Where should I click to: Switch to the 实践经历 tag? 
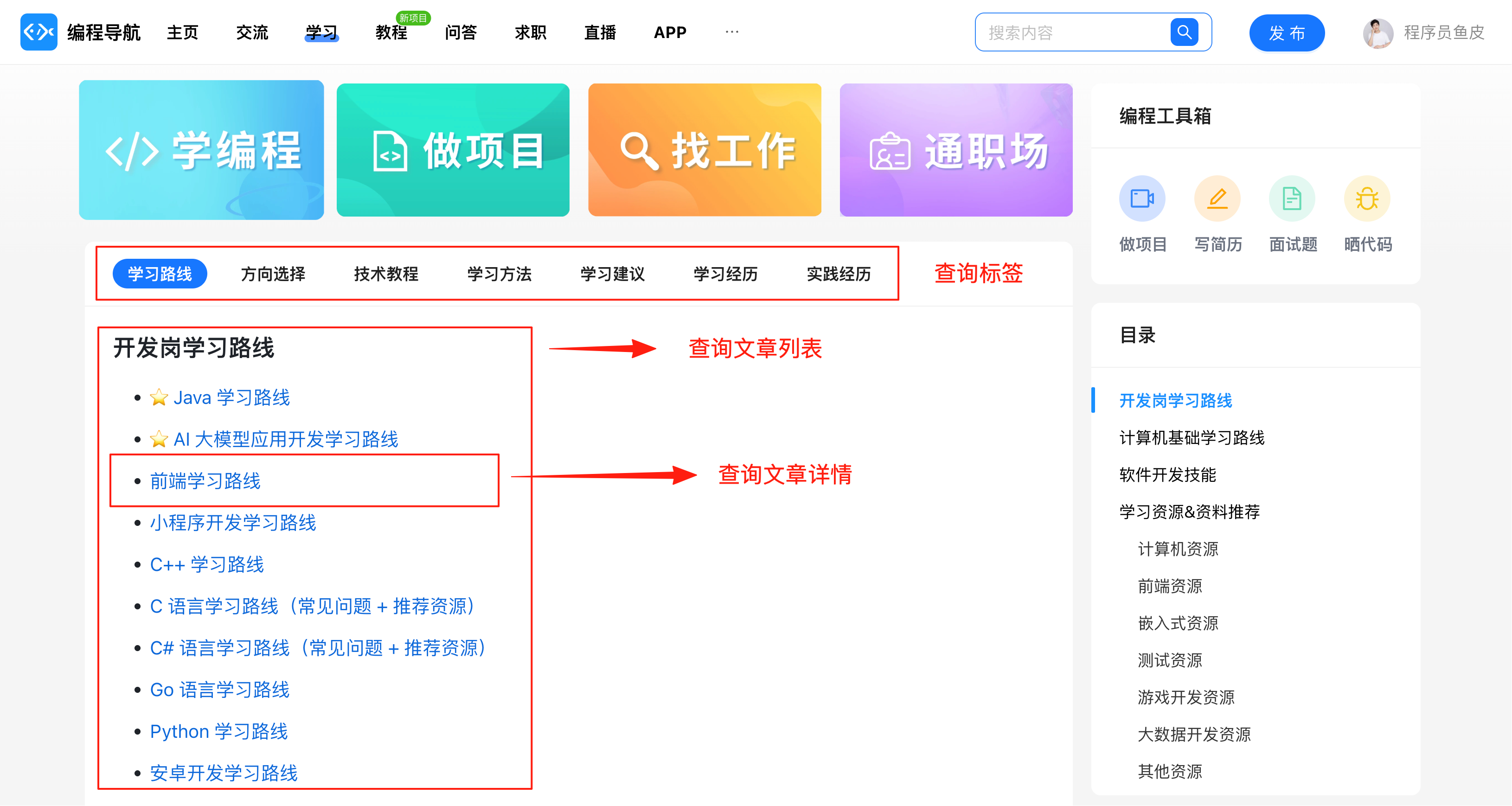[838, 274]
